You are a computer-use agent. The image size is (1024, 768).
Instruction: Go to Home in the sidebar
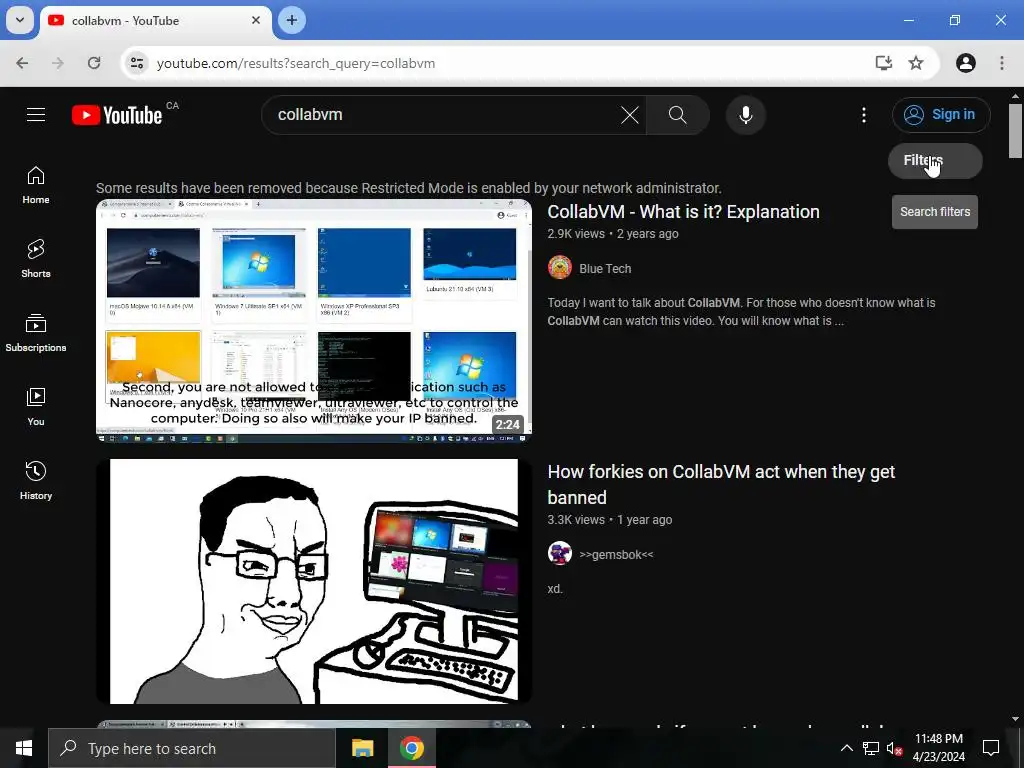(36, 185)
